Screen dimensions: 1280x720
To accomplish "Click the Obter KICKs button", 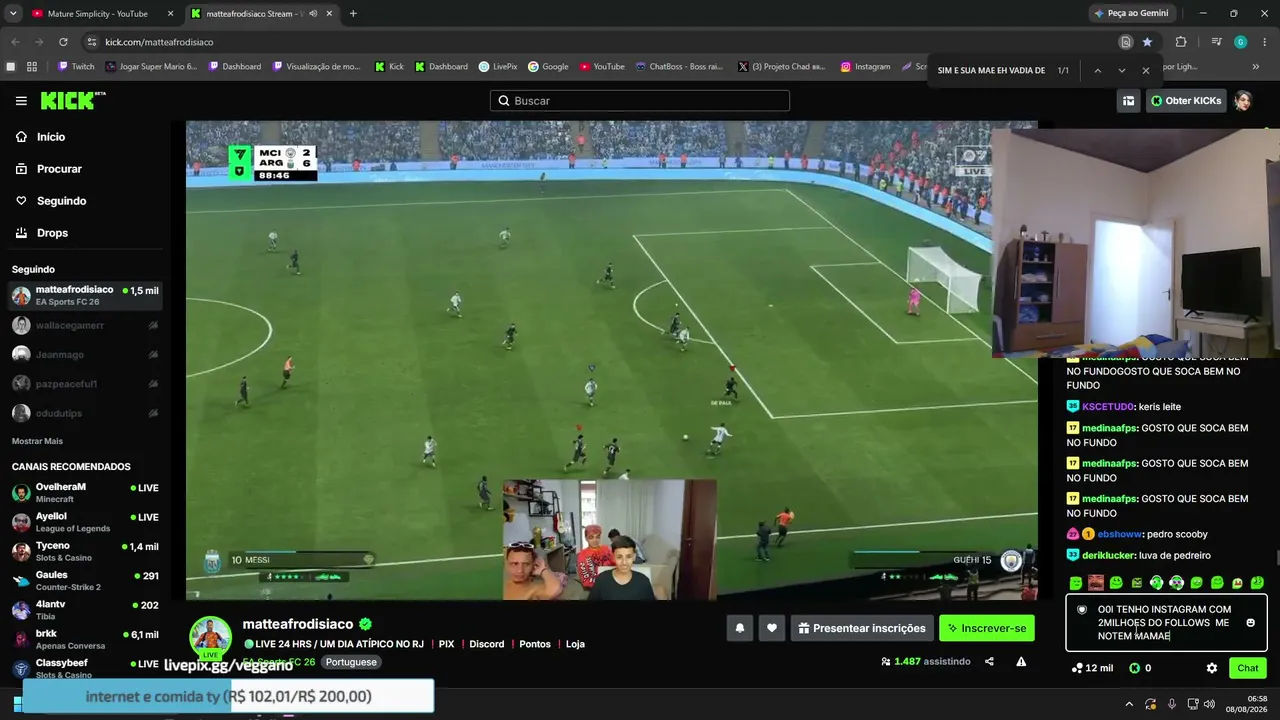I will pyautogui.click(x=1186, y=101).
